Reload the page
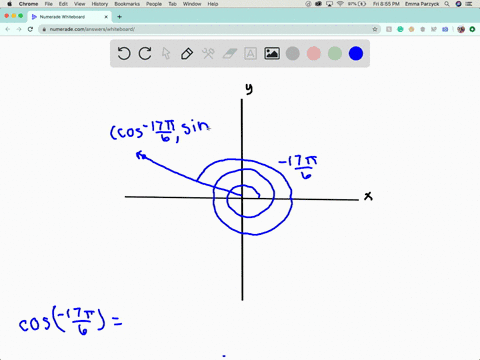 click(x=30, y=29)
